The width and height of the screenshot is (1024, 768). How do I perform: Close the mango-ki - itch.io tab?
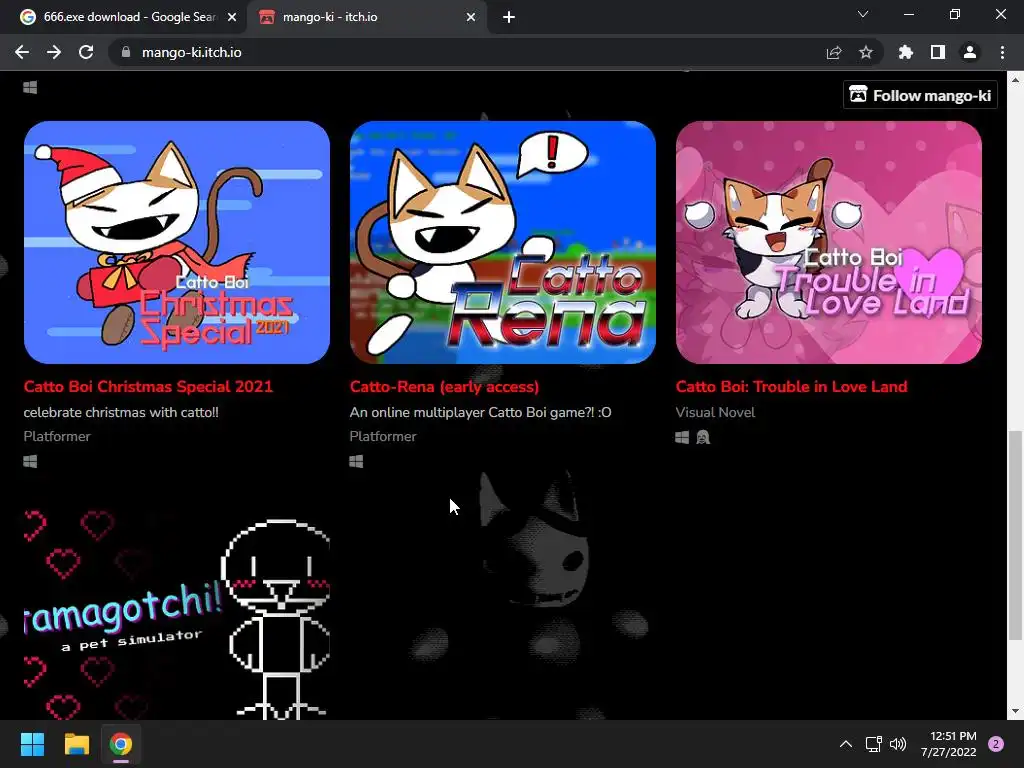click(471, 17)
